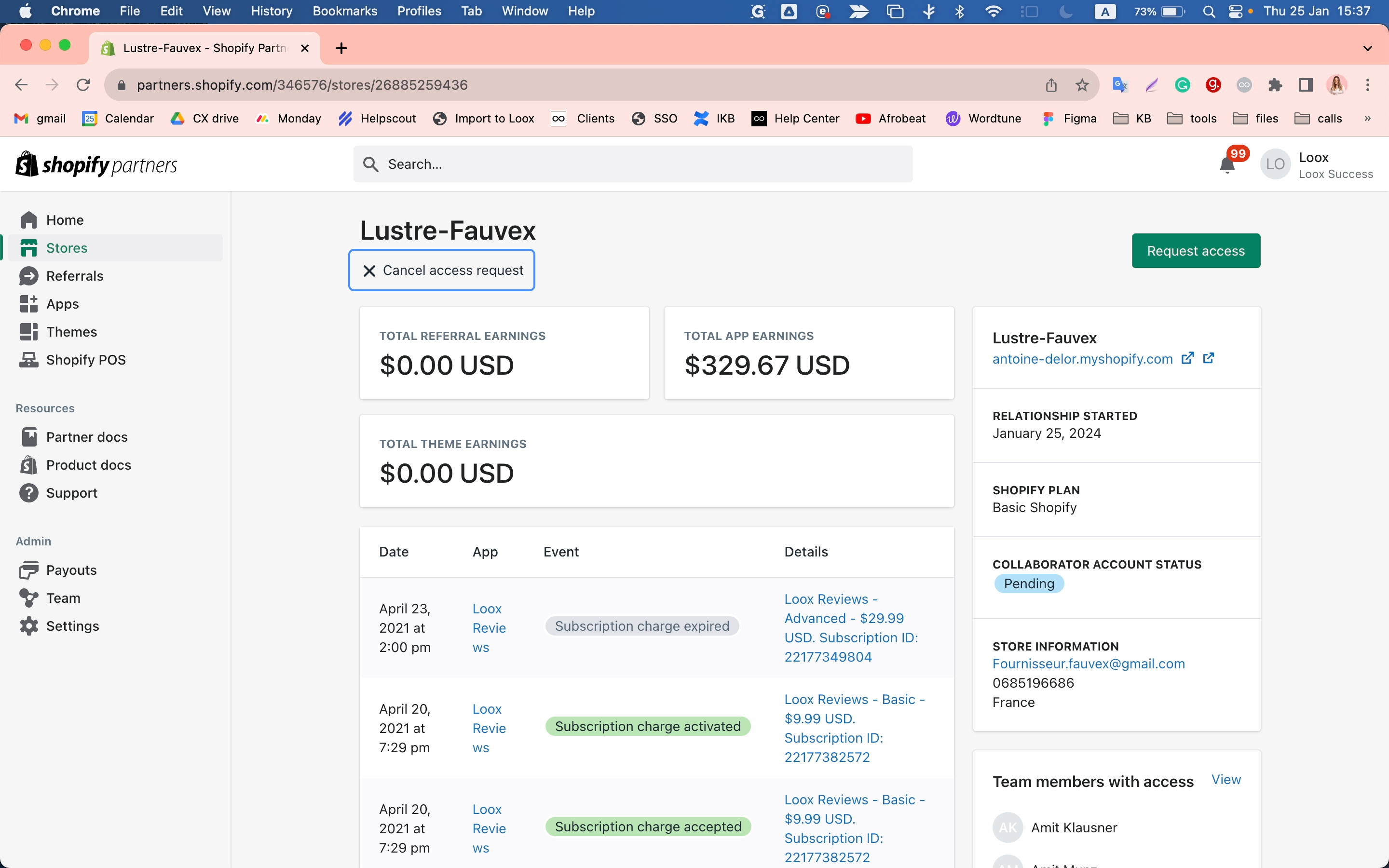Open macOS Control Center toggle icon
The image size is (1389, 868).
pos(1235,12)
